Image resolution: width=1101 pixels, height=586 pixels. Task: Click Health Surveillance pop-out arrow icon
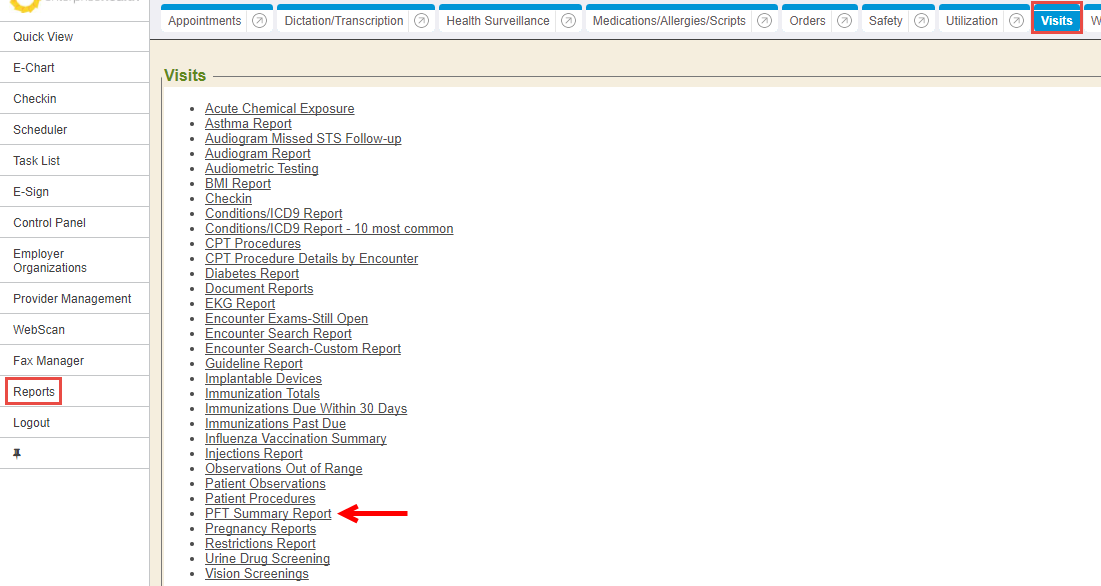pyautogui.click(x=568, y=21)
